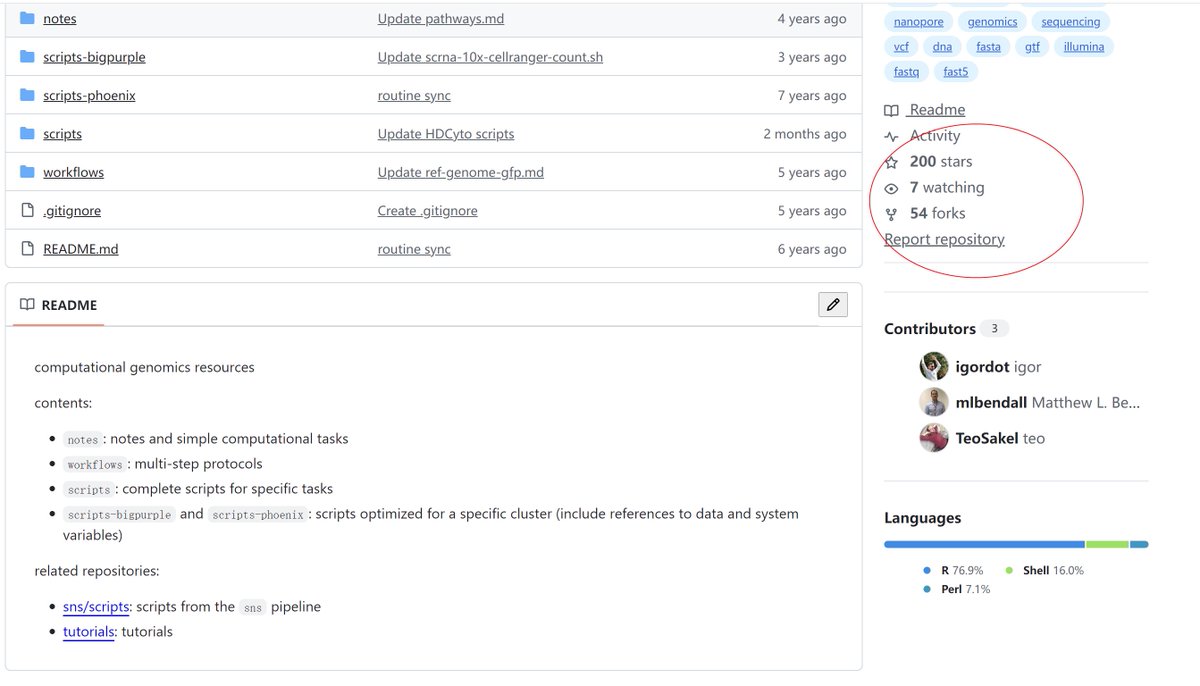Open commit 'Update pathways.md'

441,19
